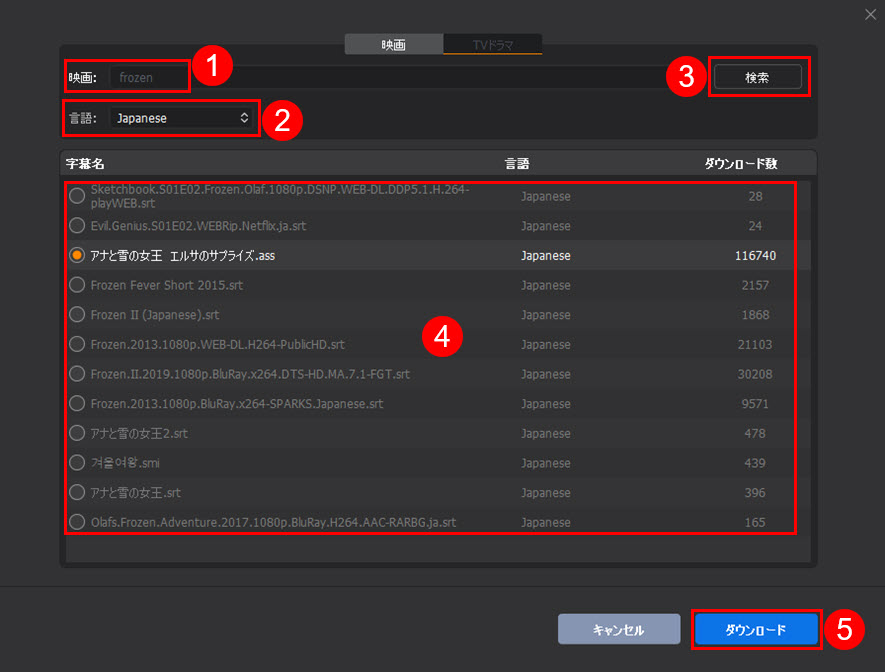Select the Sketchbook.S01E02 Frozen Olaf subtitle

(x=77, y=196)
